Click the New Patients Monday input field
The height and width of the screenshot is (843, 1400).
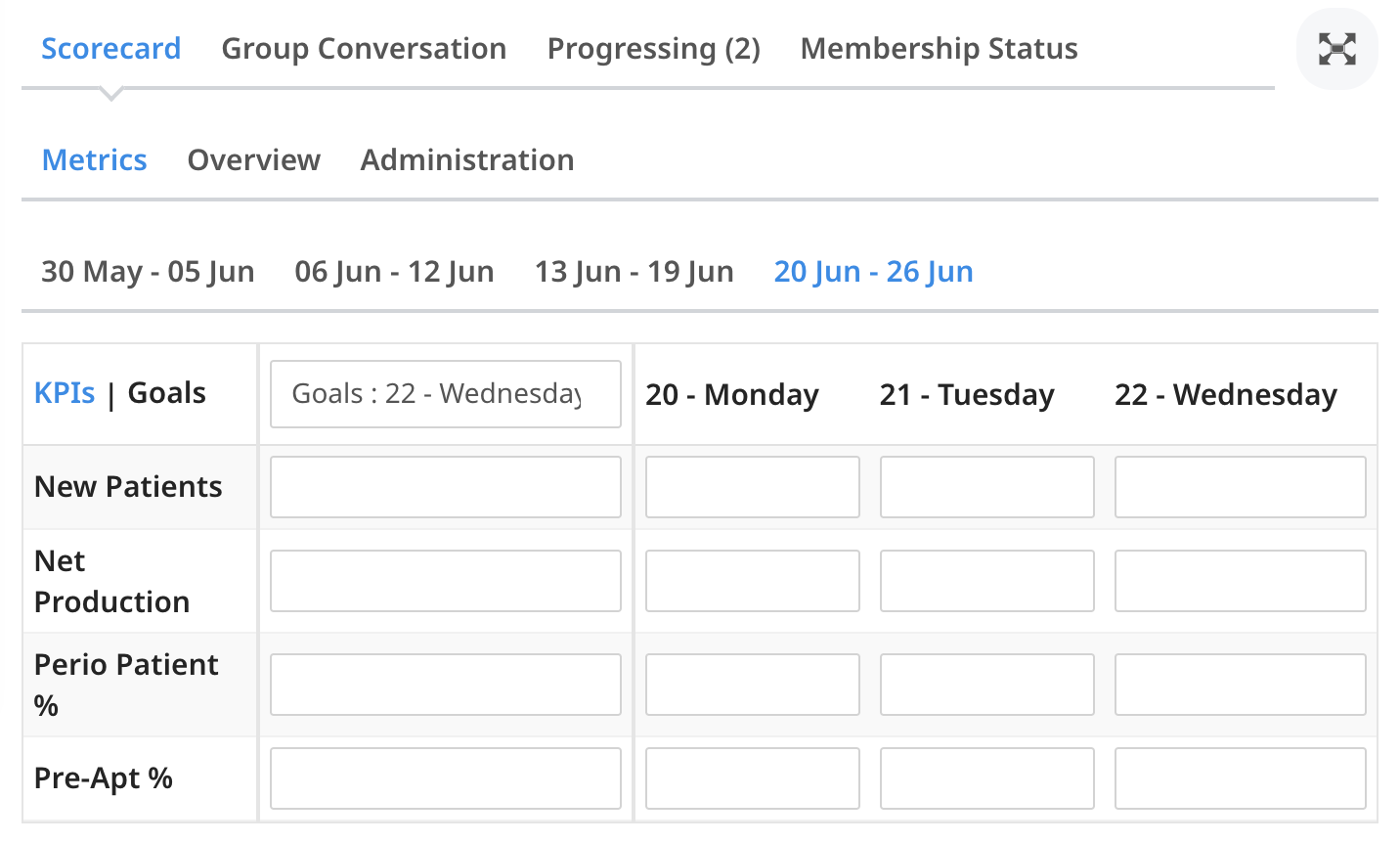pos(752,487)
